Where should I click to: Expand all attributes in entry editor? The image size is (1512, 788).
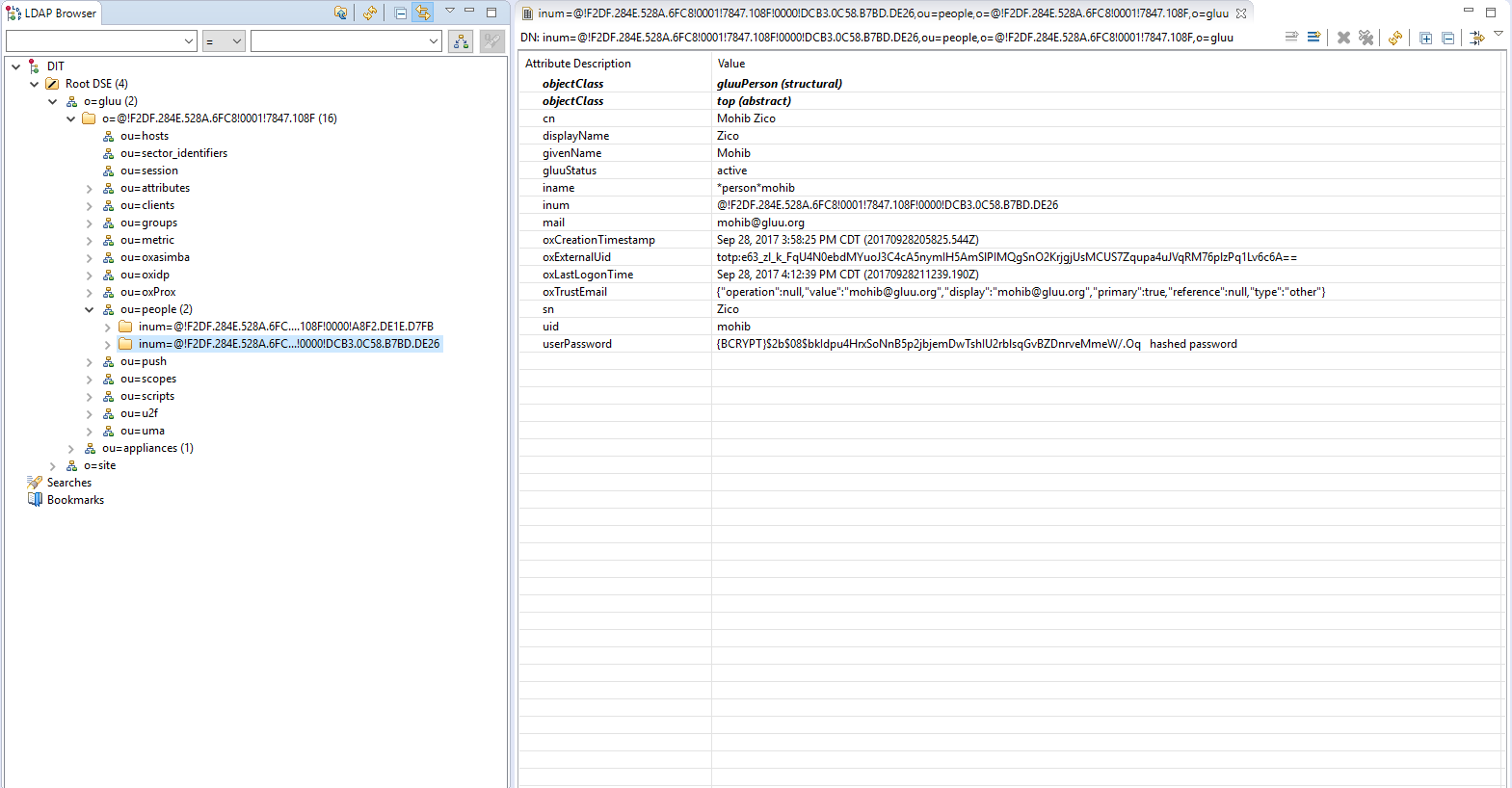click(1425, 38)
